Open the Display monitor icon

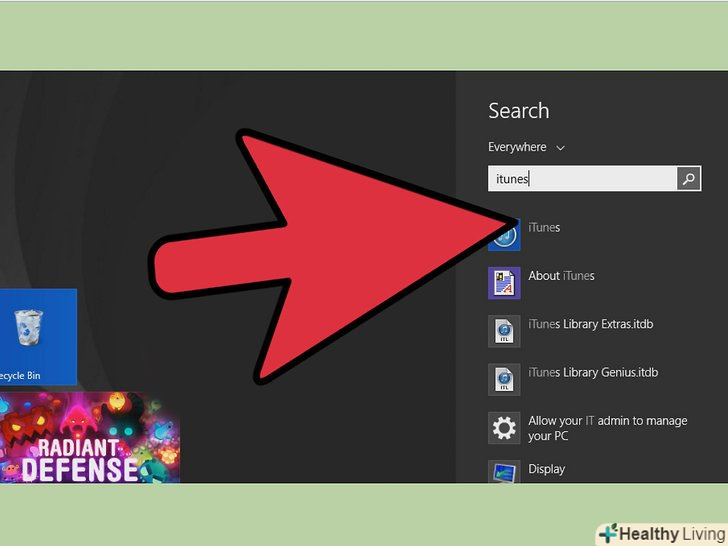coord(504,472)
